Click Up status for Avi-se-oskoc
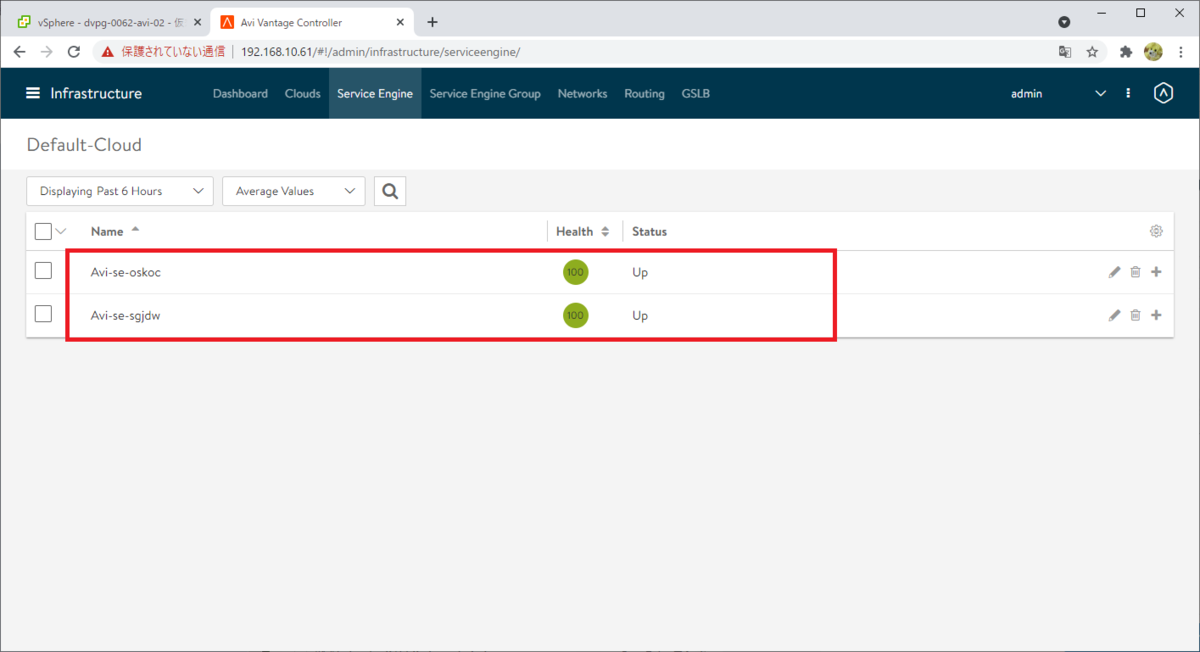Image resolution: width=1200 pixels, height=652 pixels. point(640,272)
